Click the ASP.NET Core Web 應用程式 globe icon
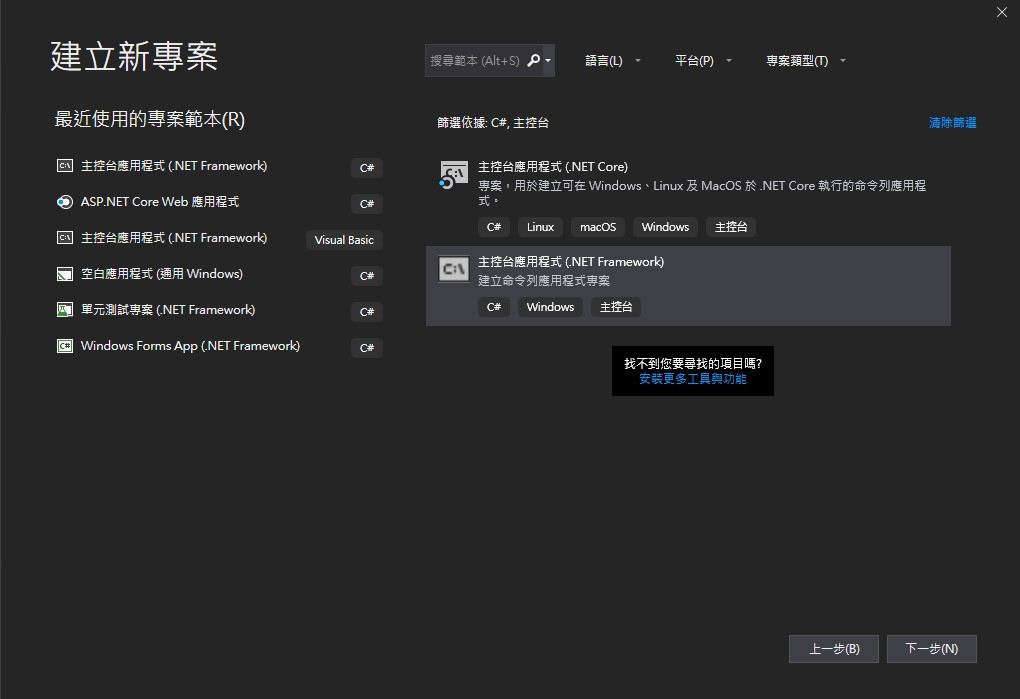This screenshot has width=1020, height=699. (64, 202)
